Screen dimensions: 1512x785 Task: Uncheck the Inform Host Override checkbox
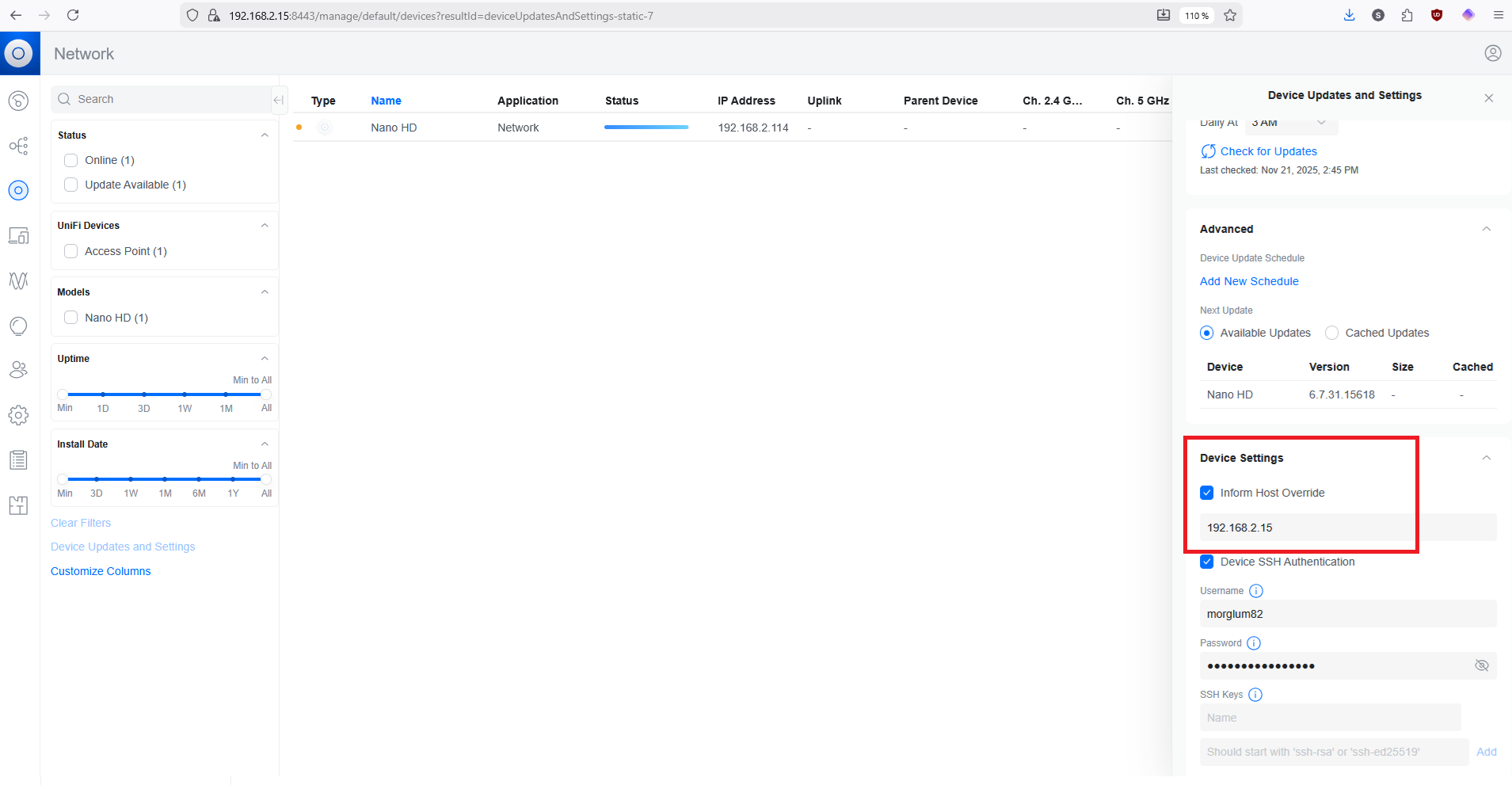pos(1207,493)
